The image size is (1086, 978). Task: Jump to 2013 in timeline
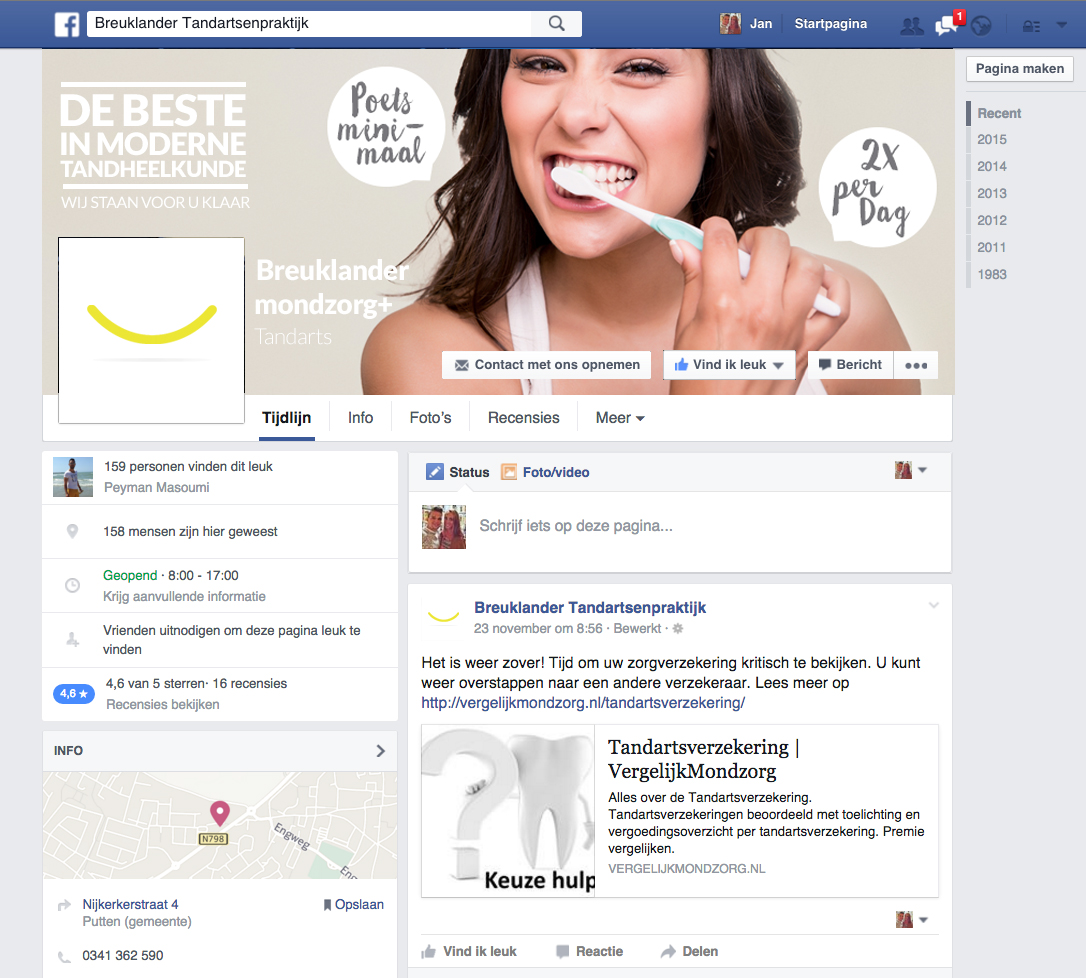click(992, 193)
